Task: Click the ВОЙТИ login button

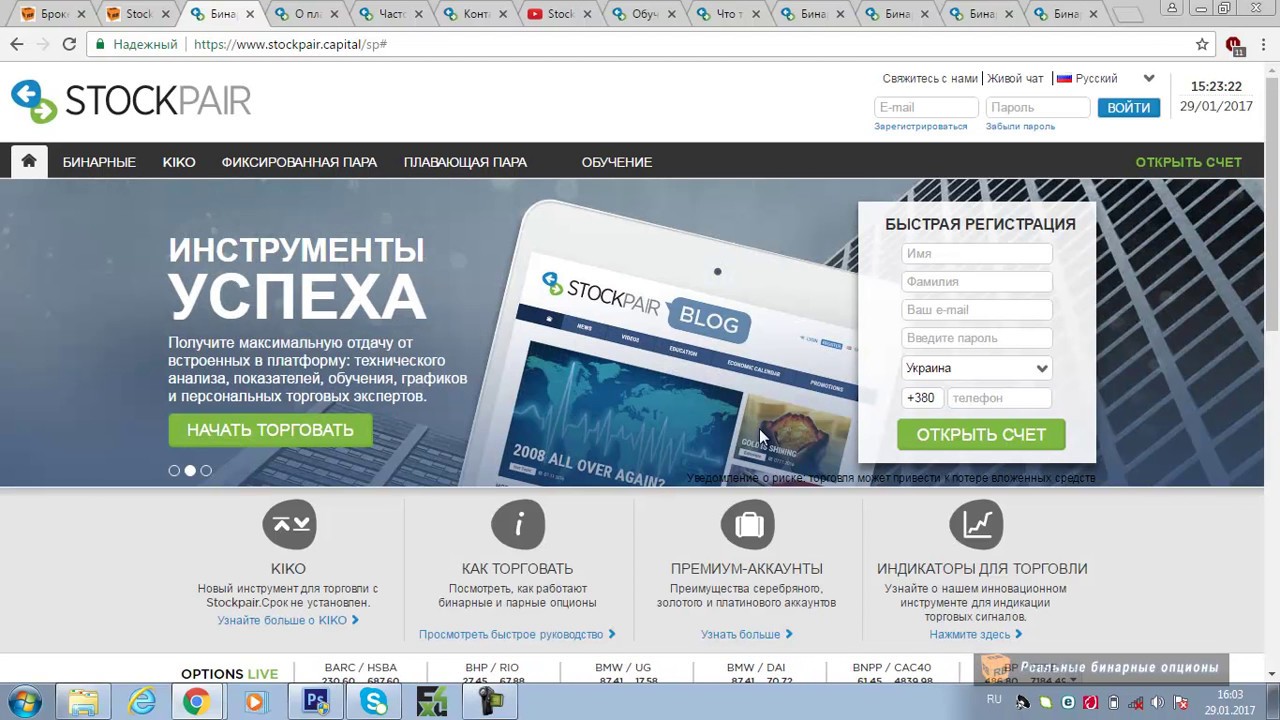Action: click(x=1129, y=107)
